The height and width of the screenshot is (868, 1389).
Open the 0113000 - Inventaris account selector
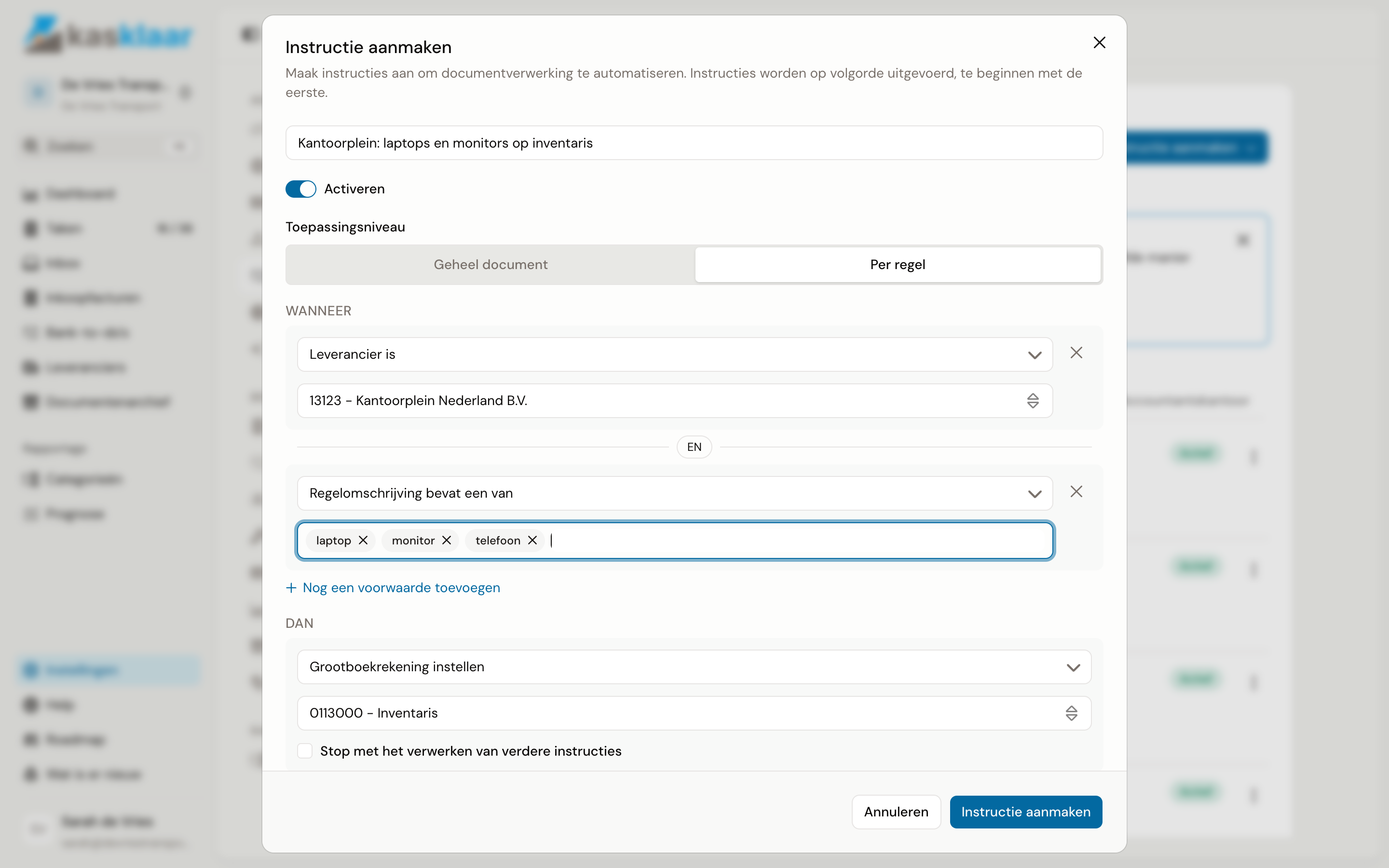(x=694, y=713)
